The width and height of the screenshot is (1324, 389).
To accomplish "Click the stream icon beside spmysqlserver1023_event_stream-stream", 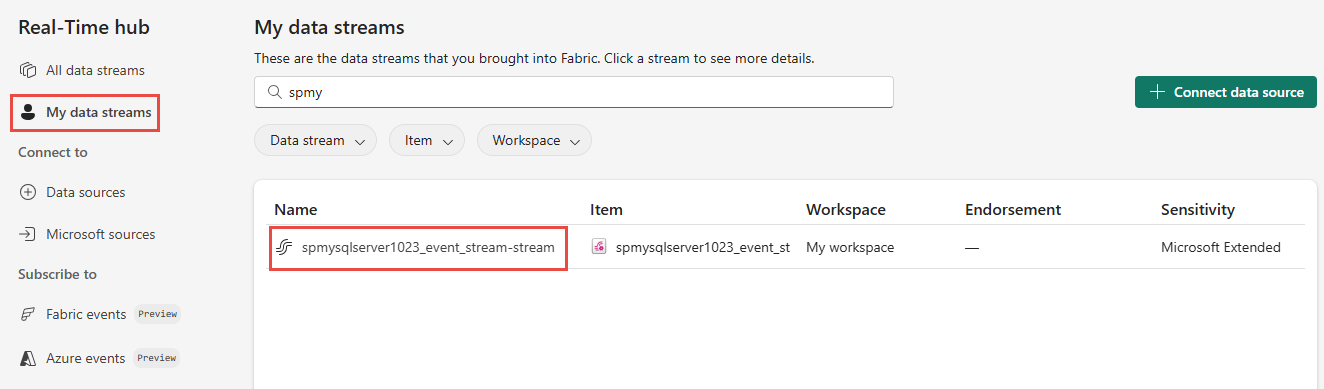I will coord(284,247).
